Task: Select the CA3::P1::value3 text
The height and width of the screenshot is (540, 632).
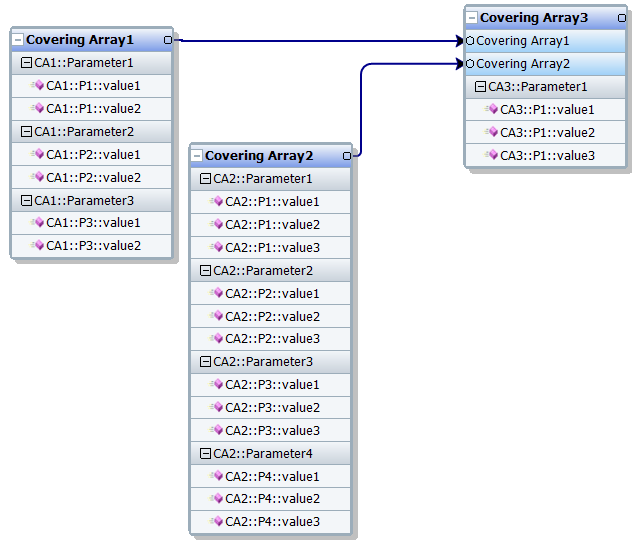Action: (547, 156)
